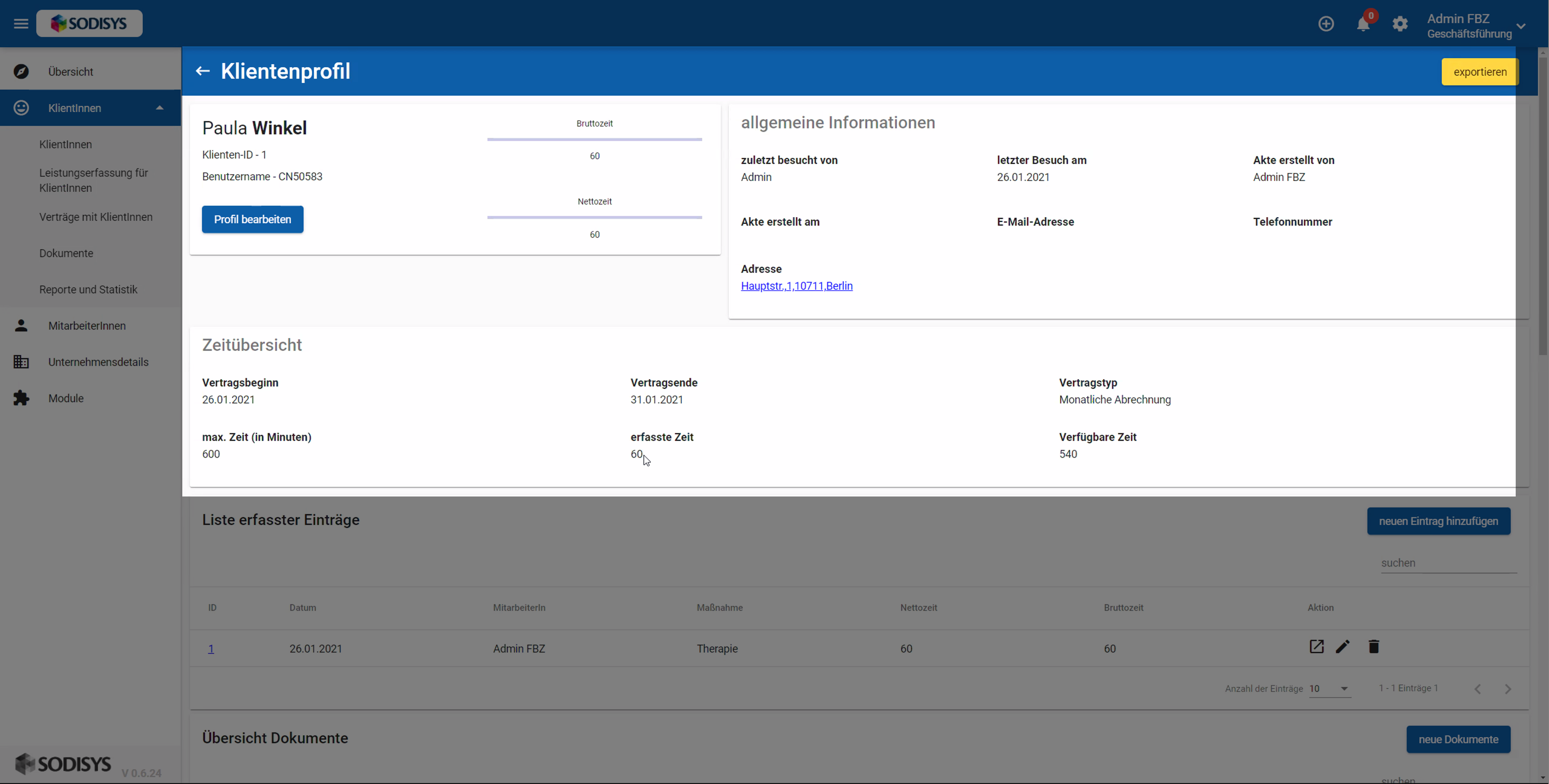
Task: Open the Admin FBZ user dropdown
Action: 1521,26
